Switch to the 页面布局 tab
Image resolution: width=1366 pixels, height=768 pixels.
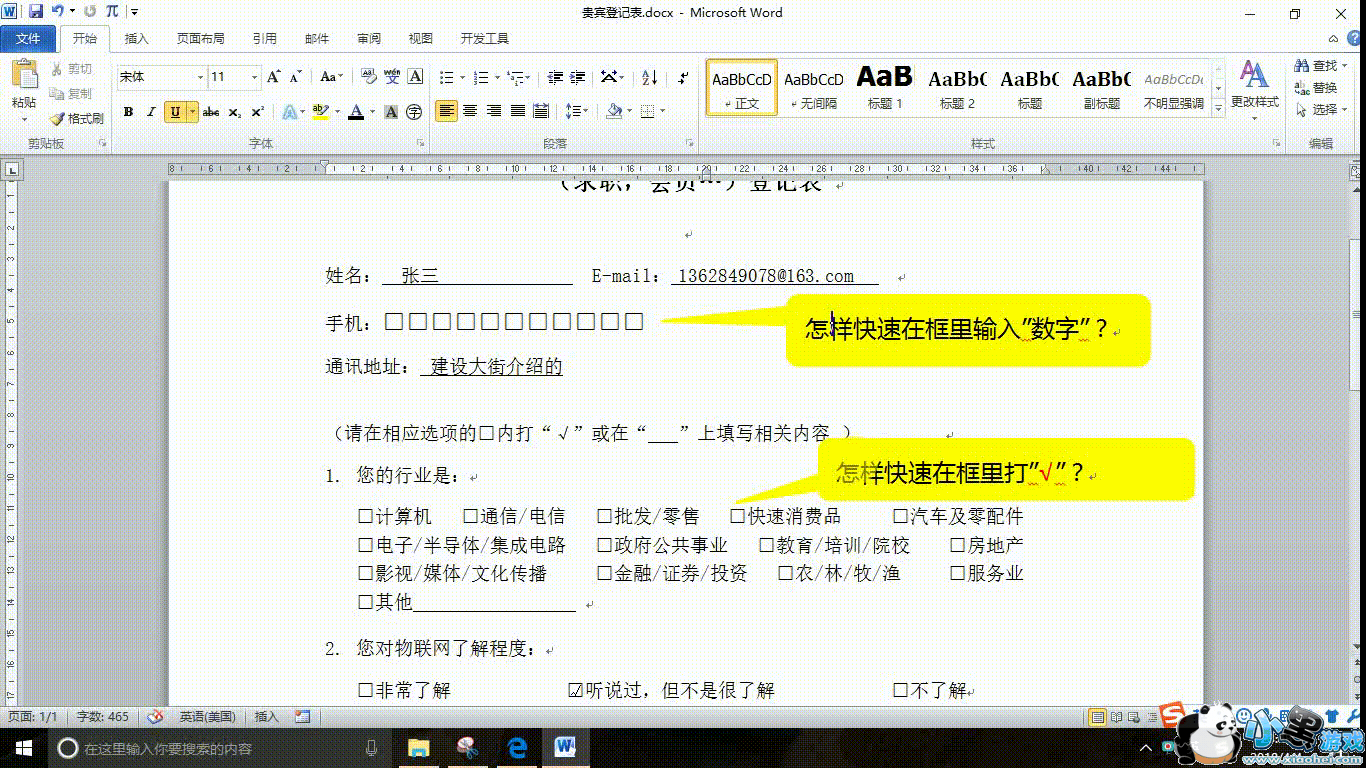point(200,38)
